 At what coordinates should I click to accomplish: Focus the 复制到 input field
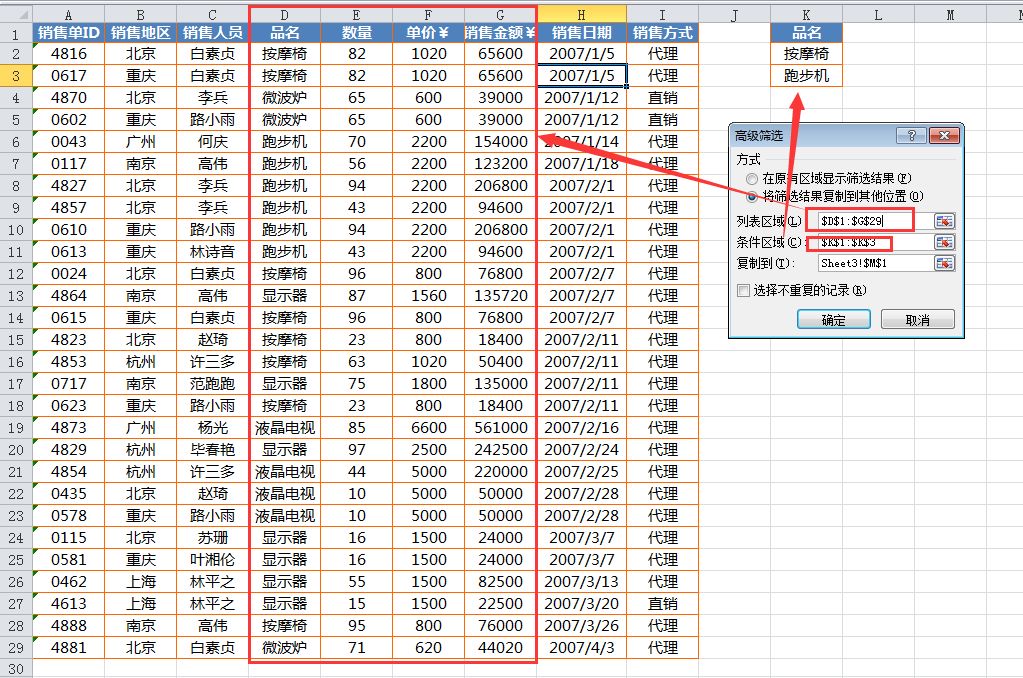pyautogui.click(x=876, y=263)
